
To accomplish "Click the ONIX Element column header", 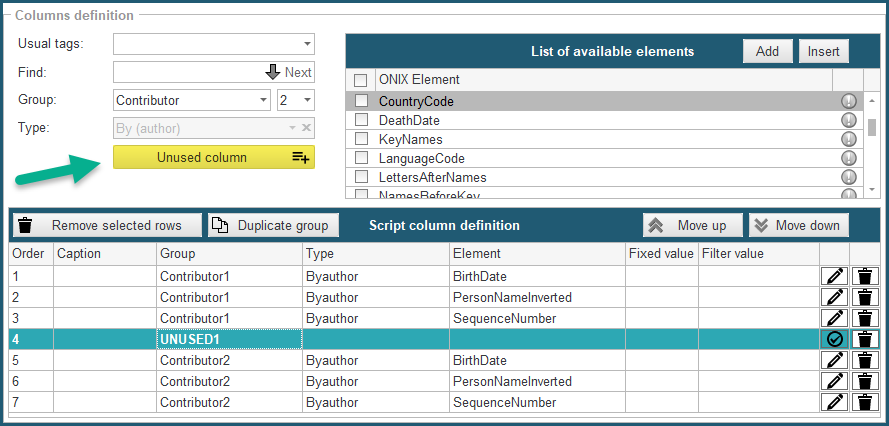I will 603,79.
